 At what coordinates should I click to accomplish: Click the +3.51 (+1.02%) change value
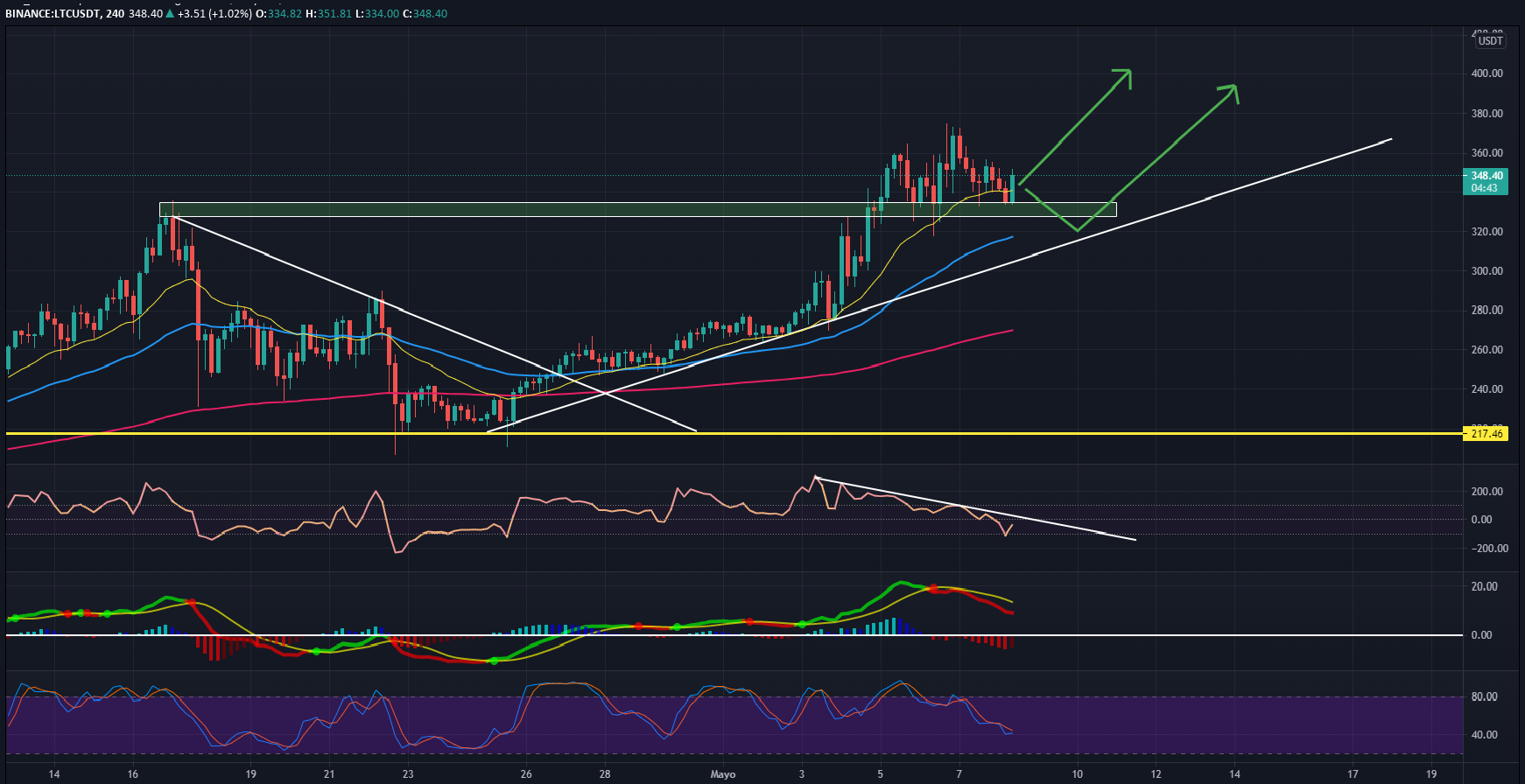click(x=214, y=14)
